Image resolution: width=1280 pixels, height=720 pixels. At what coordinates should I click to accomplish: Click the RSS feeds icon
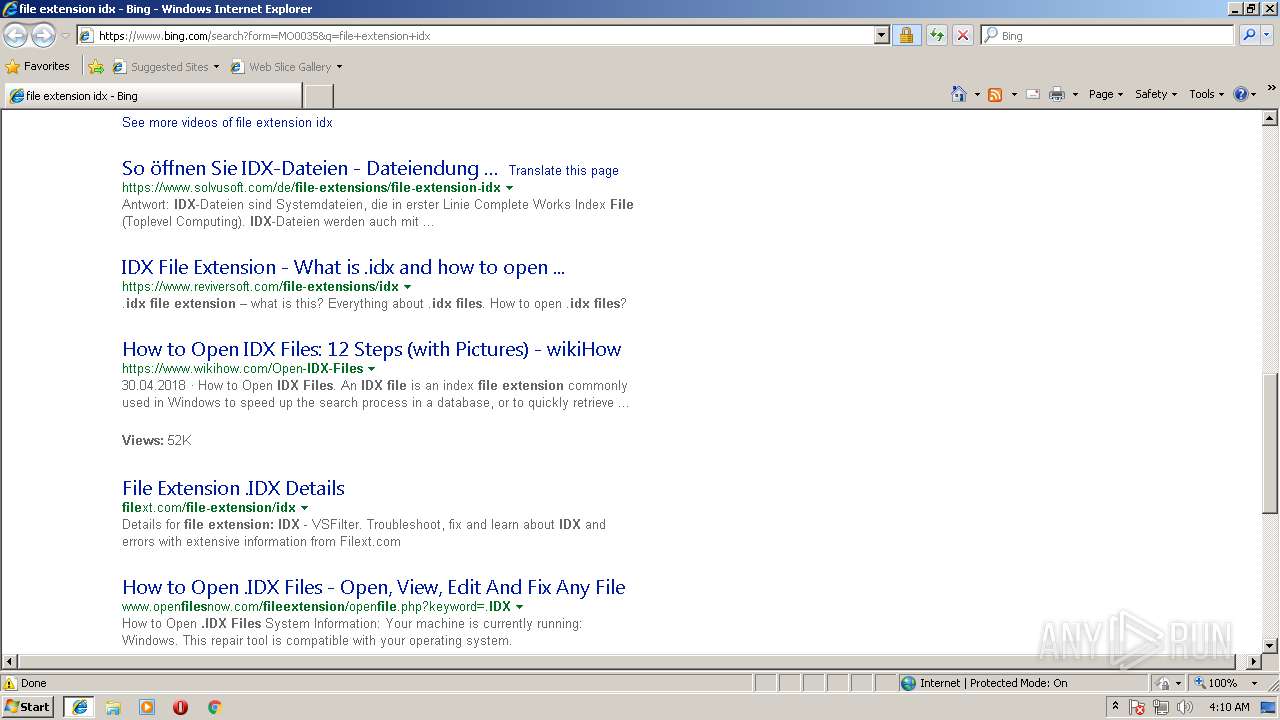click(995, 94)
